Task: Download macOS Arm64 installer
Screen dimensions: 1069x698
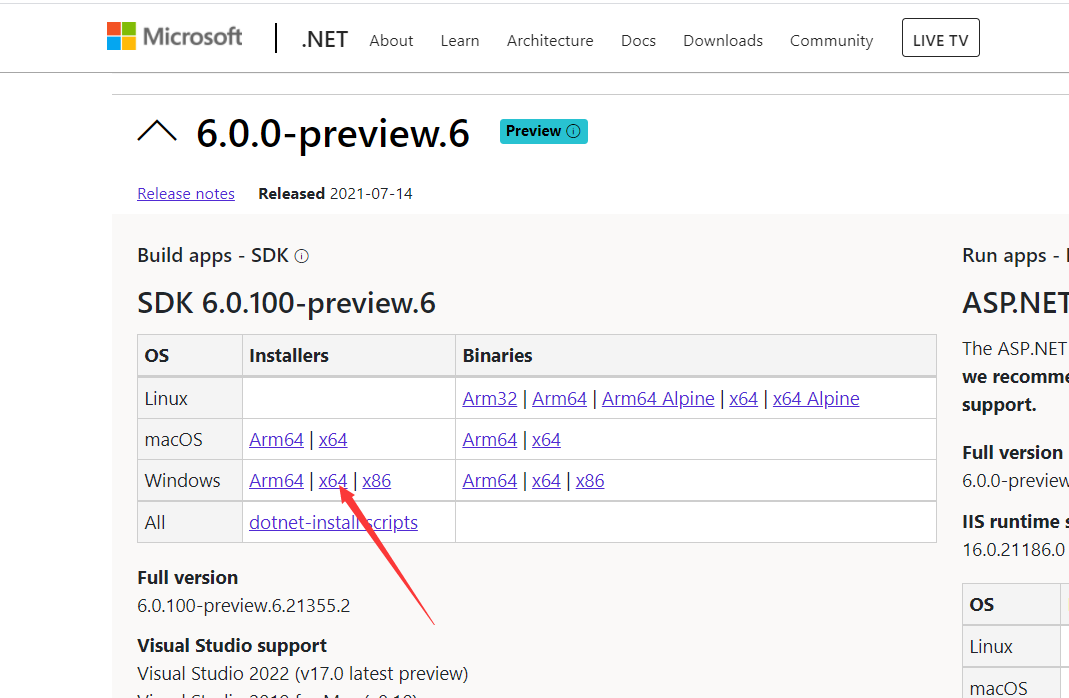Action: (x=276, y=440)
